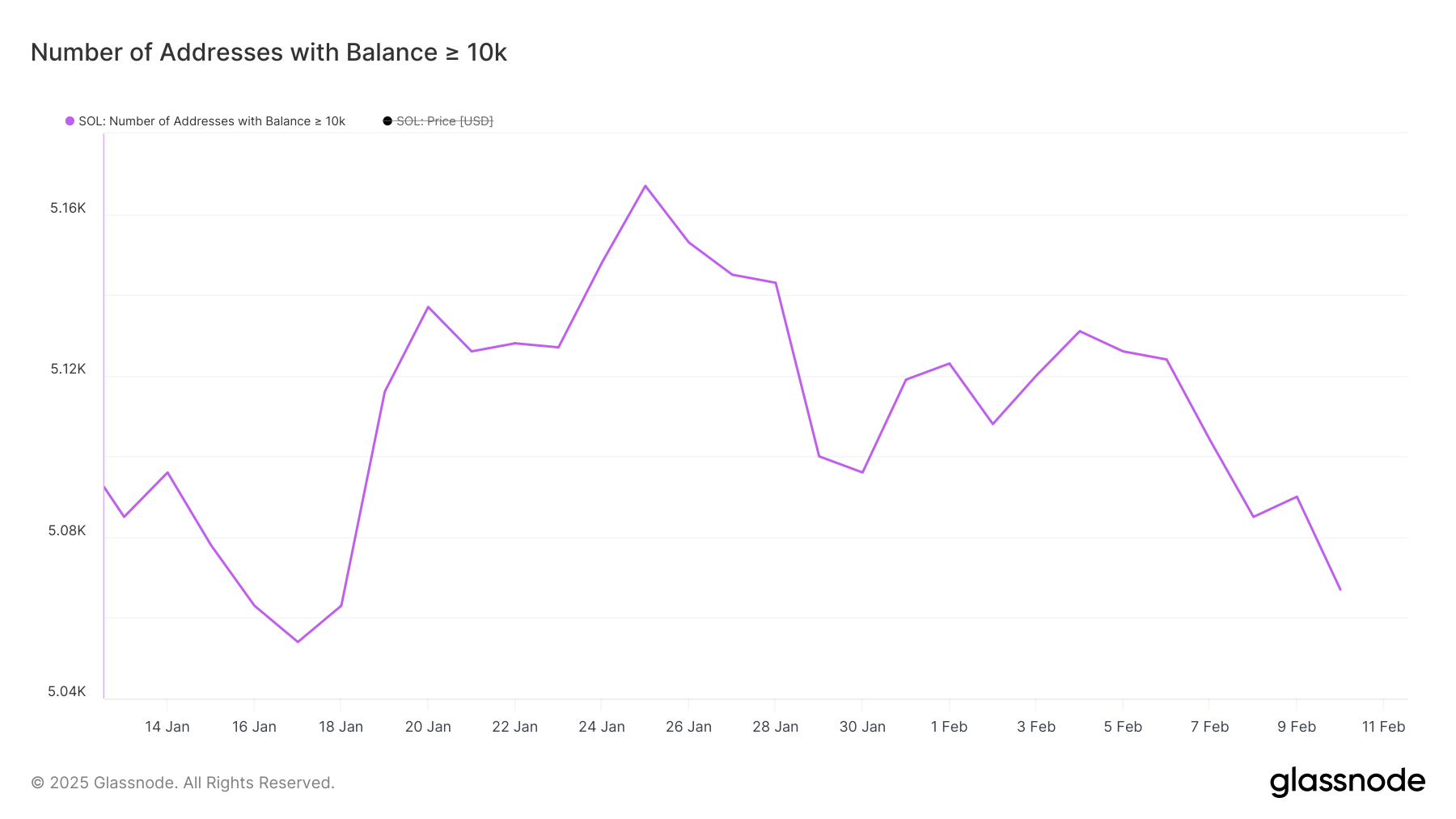Toggle the SOL: Number of Addresses legend label
This screenshot has height=819, width=1456.
click(211, 121)
